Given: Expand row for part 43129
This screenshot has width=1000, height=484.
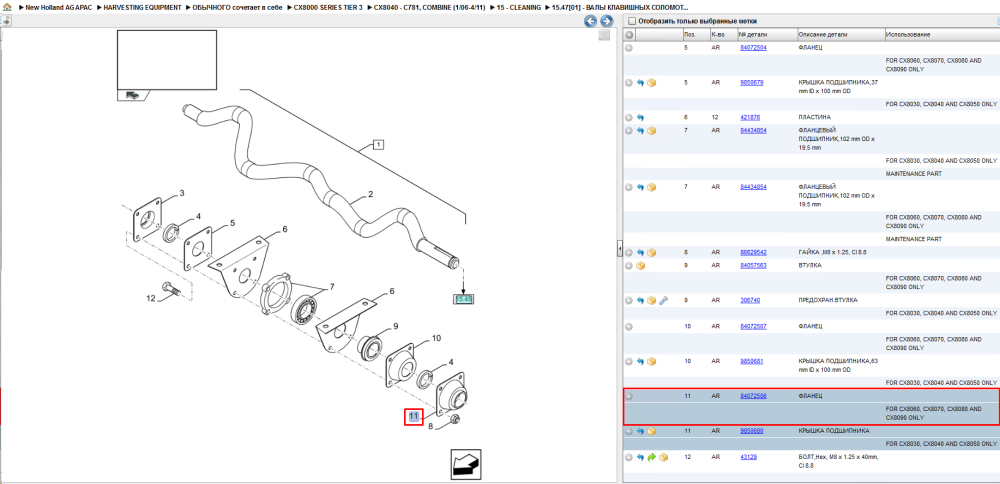Looking at the screenshot, I should 629,457.
